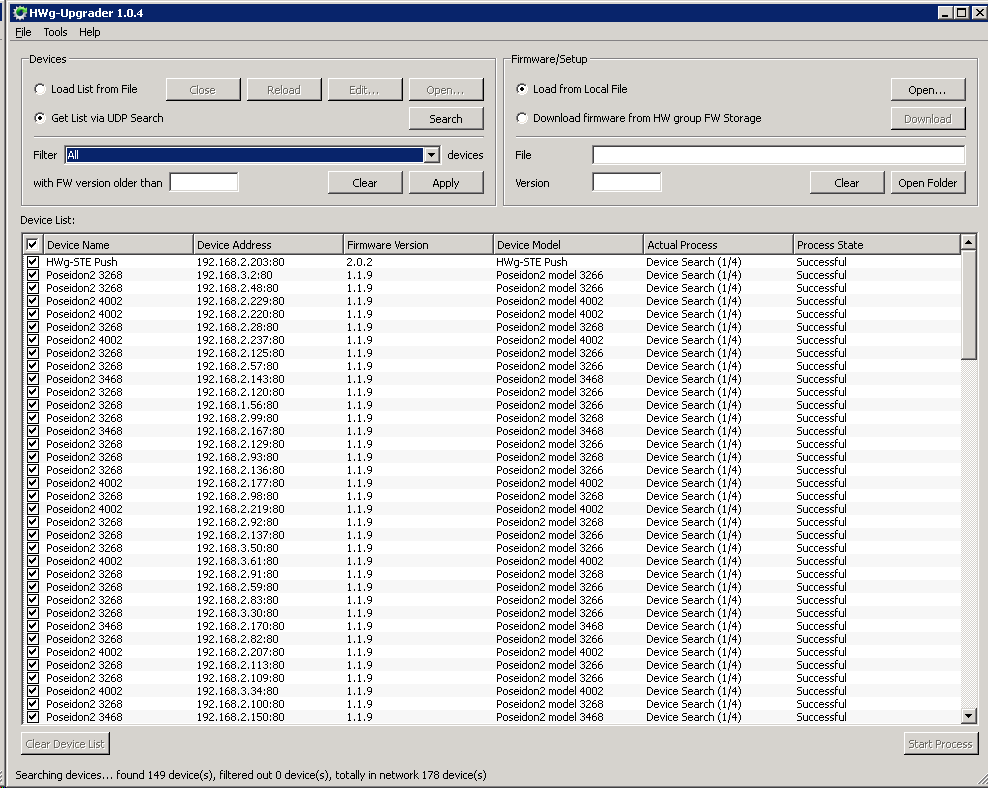Uncheck checkbox for device 192.168.2.143:80
Viewport: 988px width, 788px height.
(33, 379)
